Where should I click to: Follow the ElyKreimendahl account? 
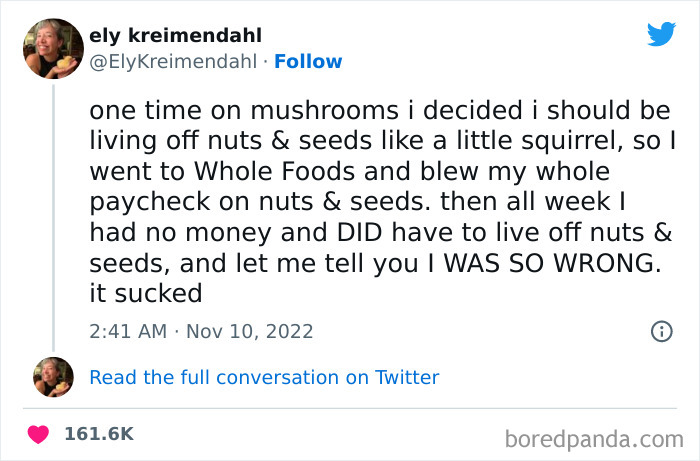308,61
